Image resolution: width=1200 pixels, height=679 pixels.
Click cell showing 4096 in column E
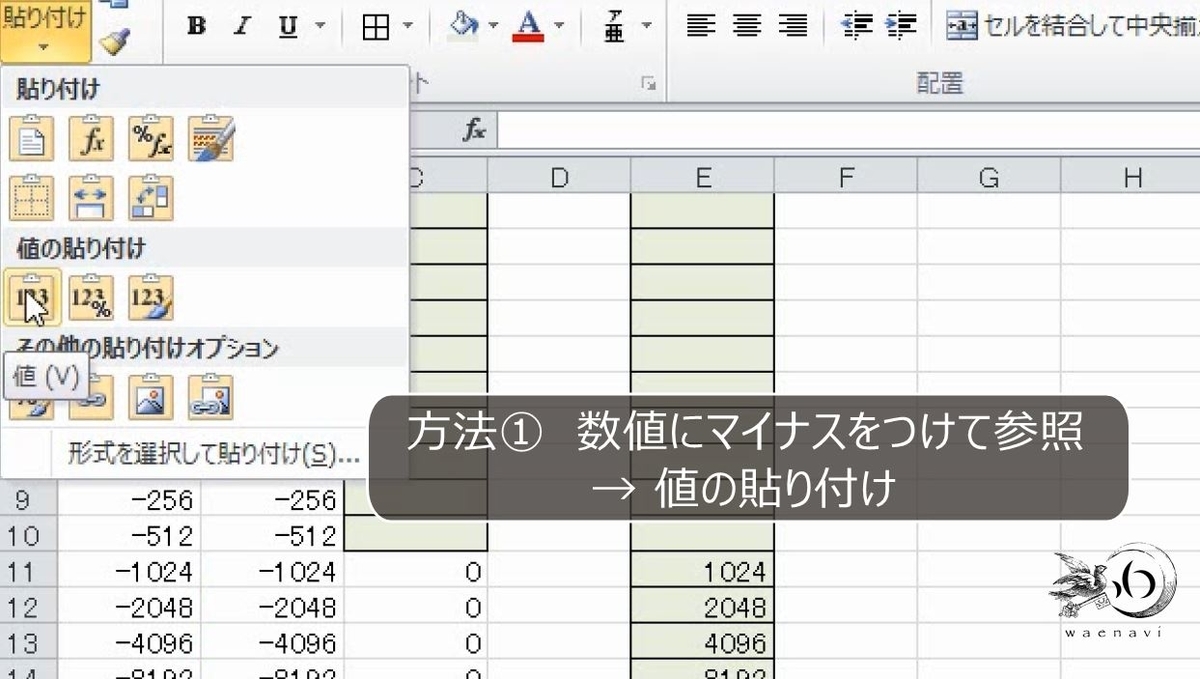[703, 643]
